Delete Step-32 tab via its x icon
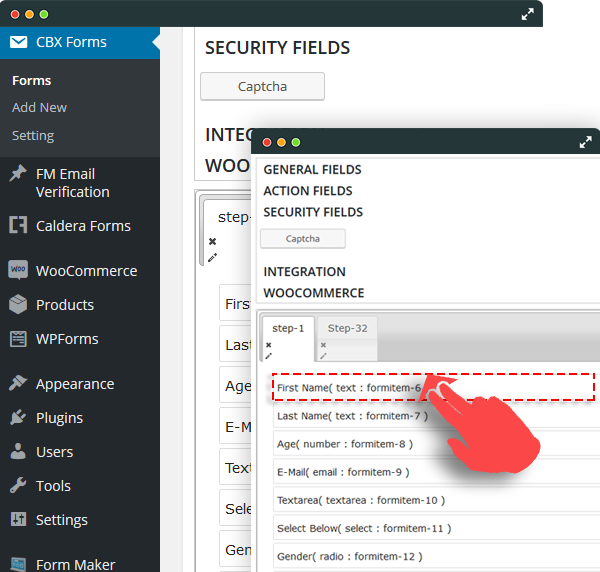The width and height of the screenshot is (600, 572). [x=323, y=345]
